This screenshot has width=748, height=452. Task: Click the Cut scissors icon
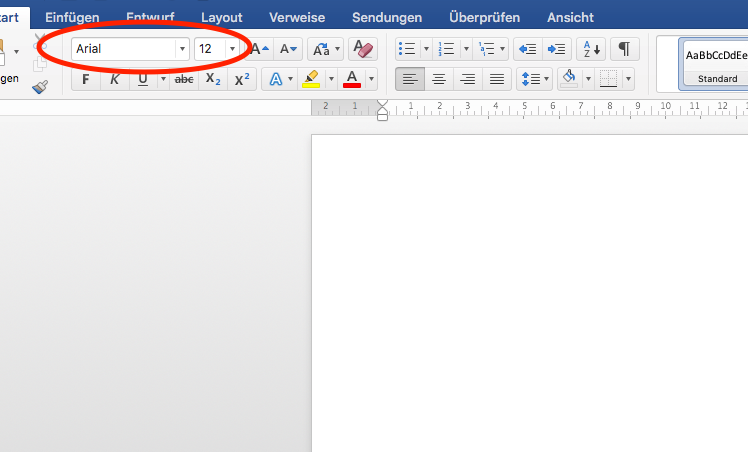click(x=40, y=42)
